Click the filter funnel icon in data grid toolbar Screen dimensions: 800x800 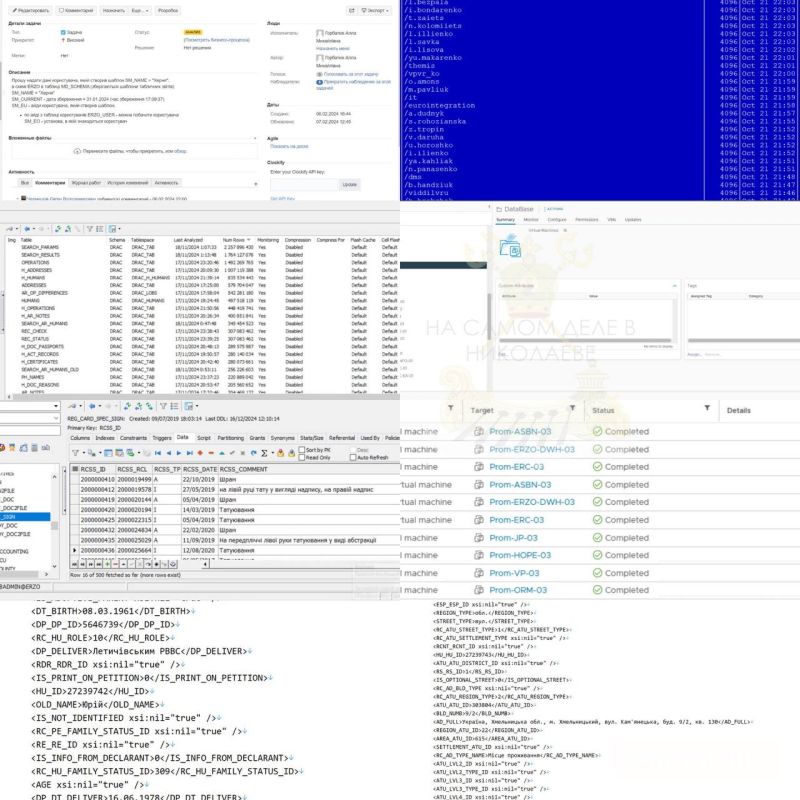click(76, 453)
